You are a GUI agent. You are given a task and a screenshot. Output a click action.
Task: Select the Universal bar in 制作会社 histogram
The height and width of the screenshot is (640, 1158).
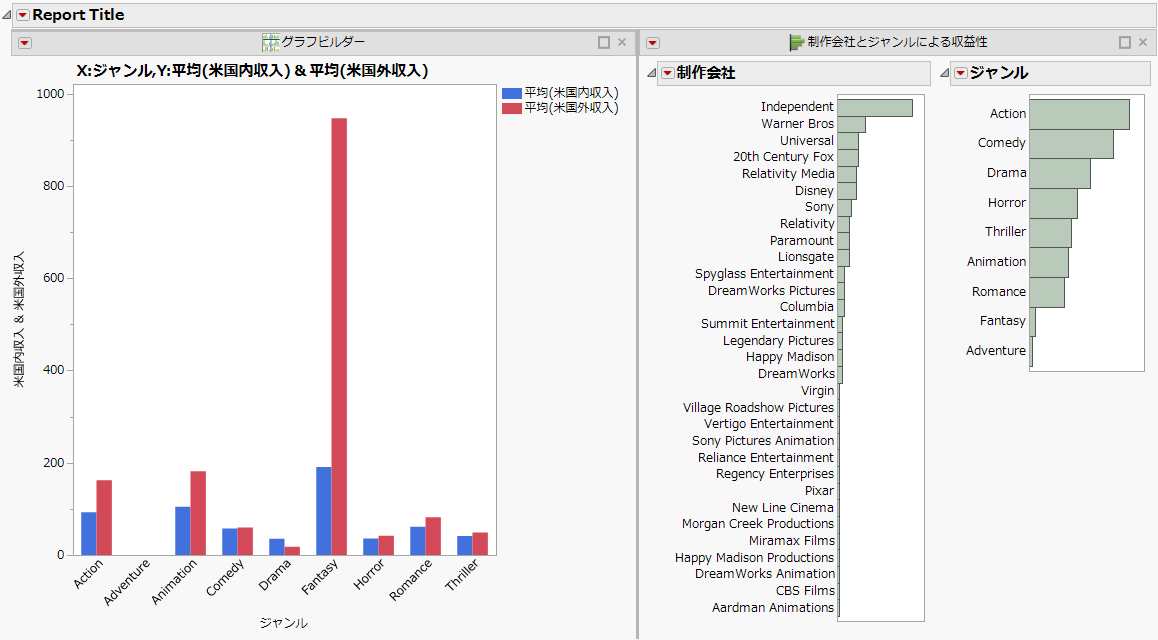tap(848, 141)
